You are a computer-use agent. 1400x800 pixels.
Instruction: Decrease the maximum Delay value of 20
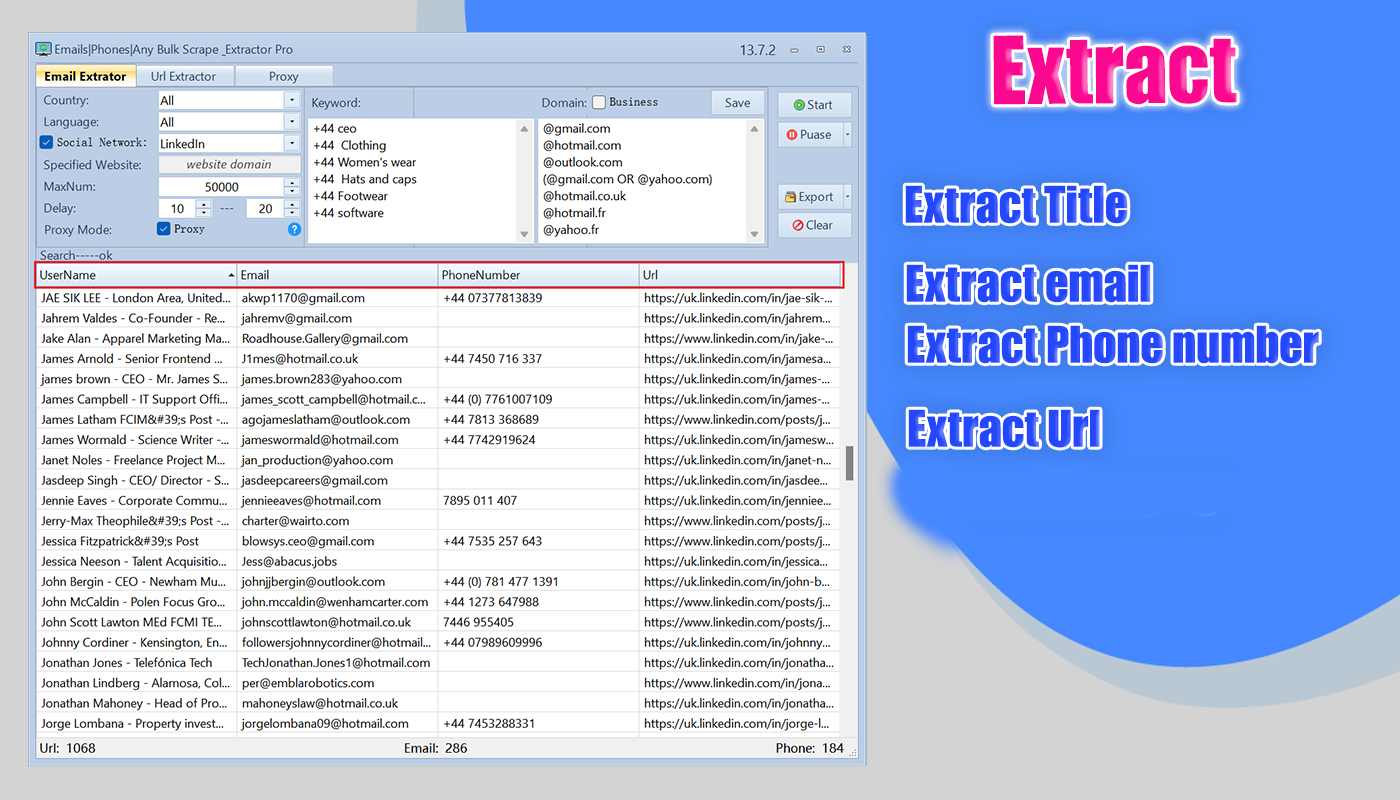click(292, 213)
